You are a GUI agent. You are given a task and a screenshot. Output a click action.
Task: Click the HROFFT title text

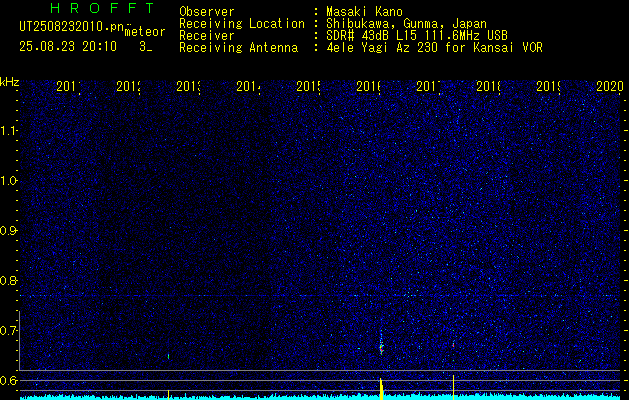click(x=102, y=8)
